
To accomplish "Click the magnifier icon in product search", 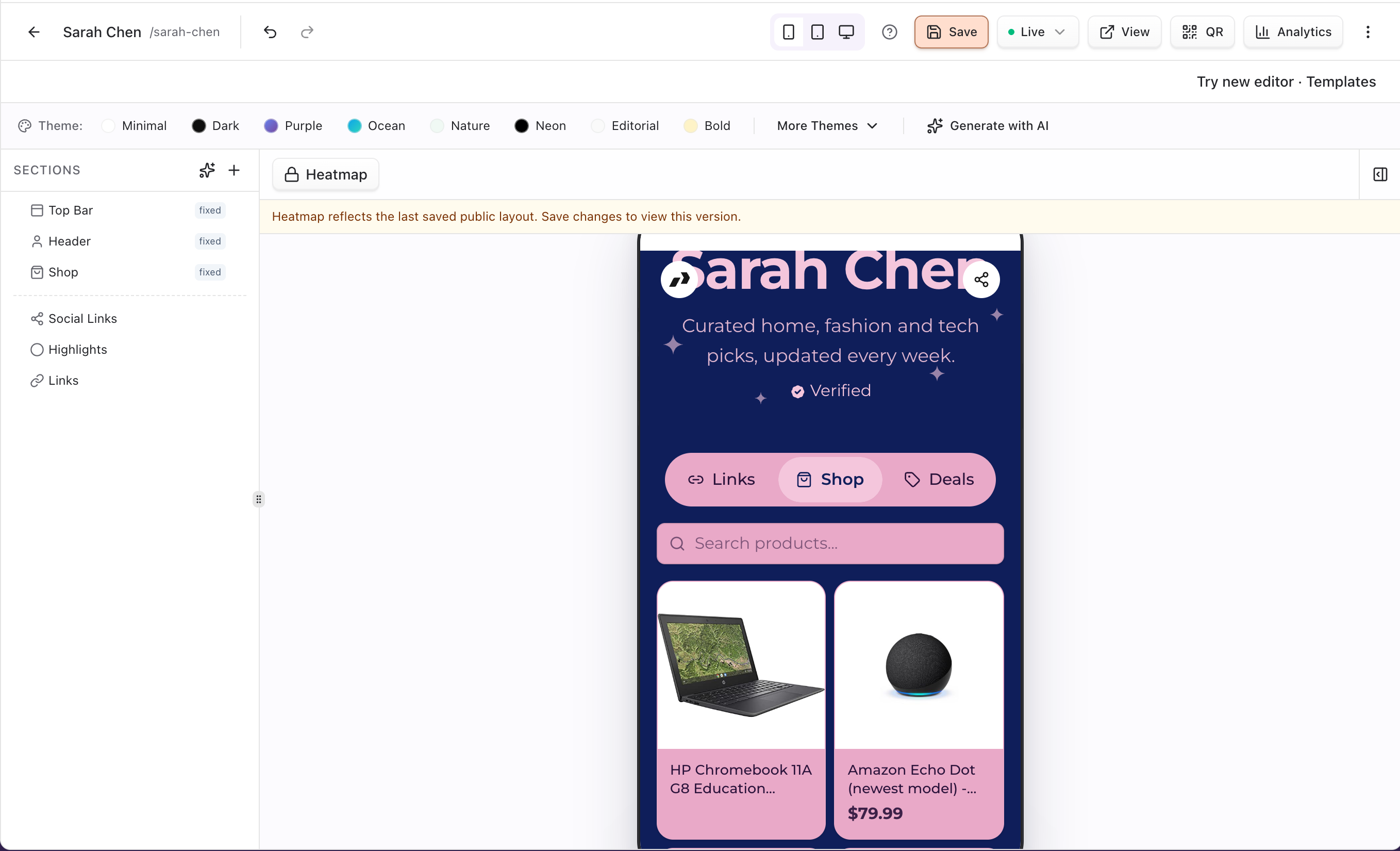I will tap(677, 544).
